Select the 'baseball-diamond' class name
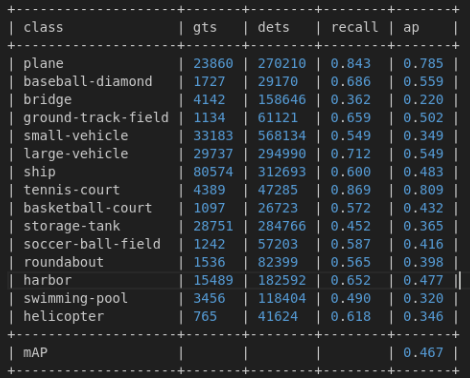The image size is (470, 378). click(x=88, y=81)
